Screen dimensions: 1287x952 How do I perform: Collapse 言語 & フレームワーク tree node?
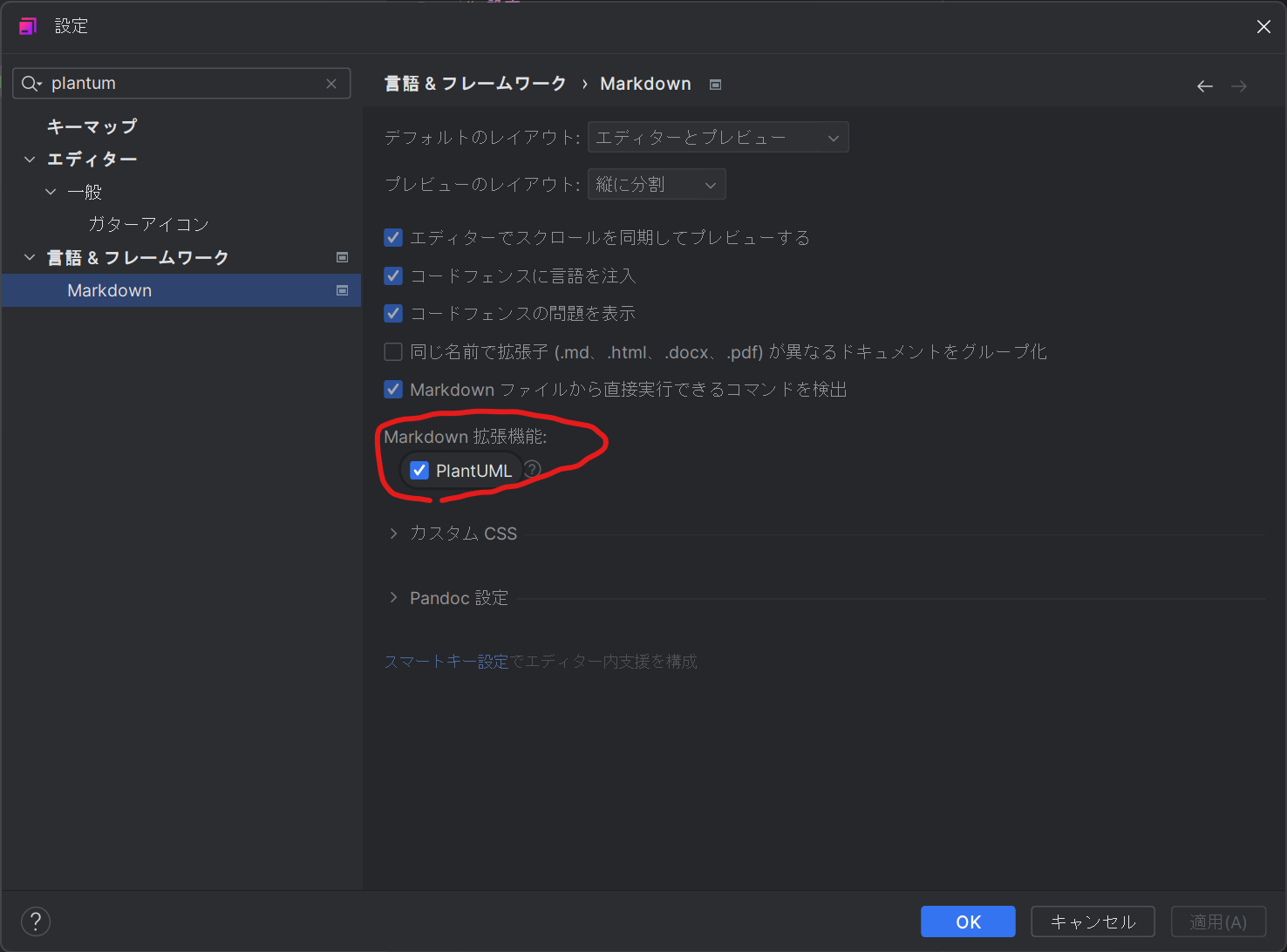point(30,257)
